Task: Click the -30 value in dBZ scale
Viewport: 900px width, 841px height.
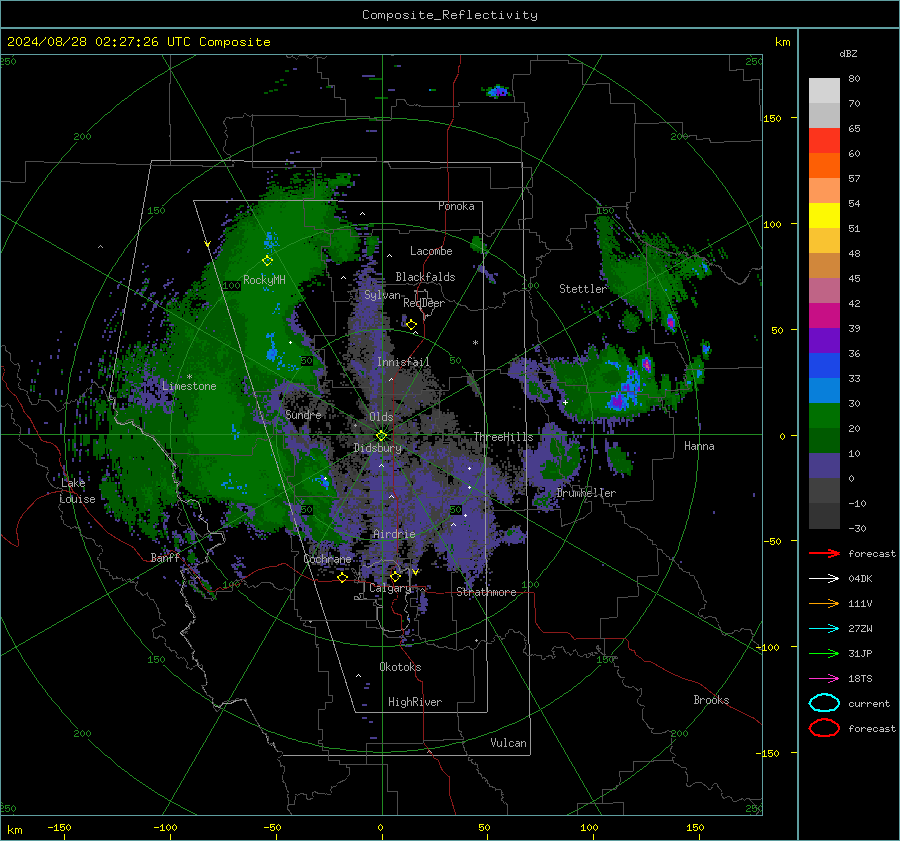Action: (x=857, y=528)
